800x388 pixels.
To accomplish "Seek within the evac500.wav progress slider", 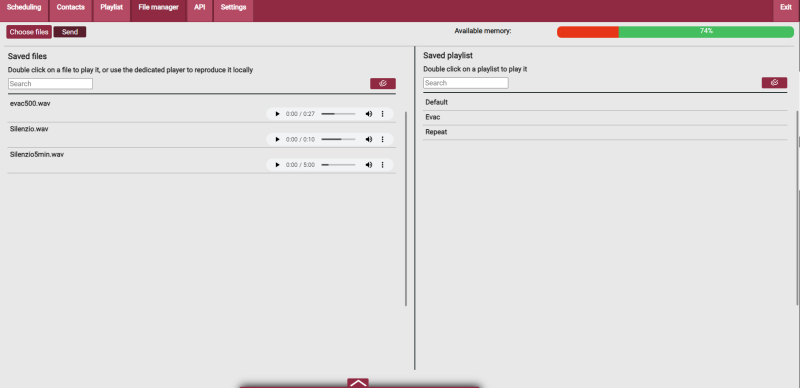I will [338, 114].
